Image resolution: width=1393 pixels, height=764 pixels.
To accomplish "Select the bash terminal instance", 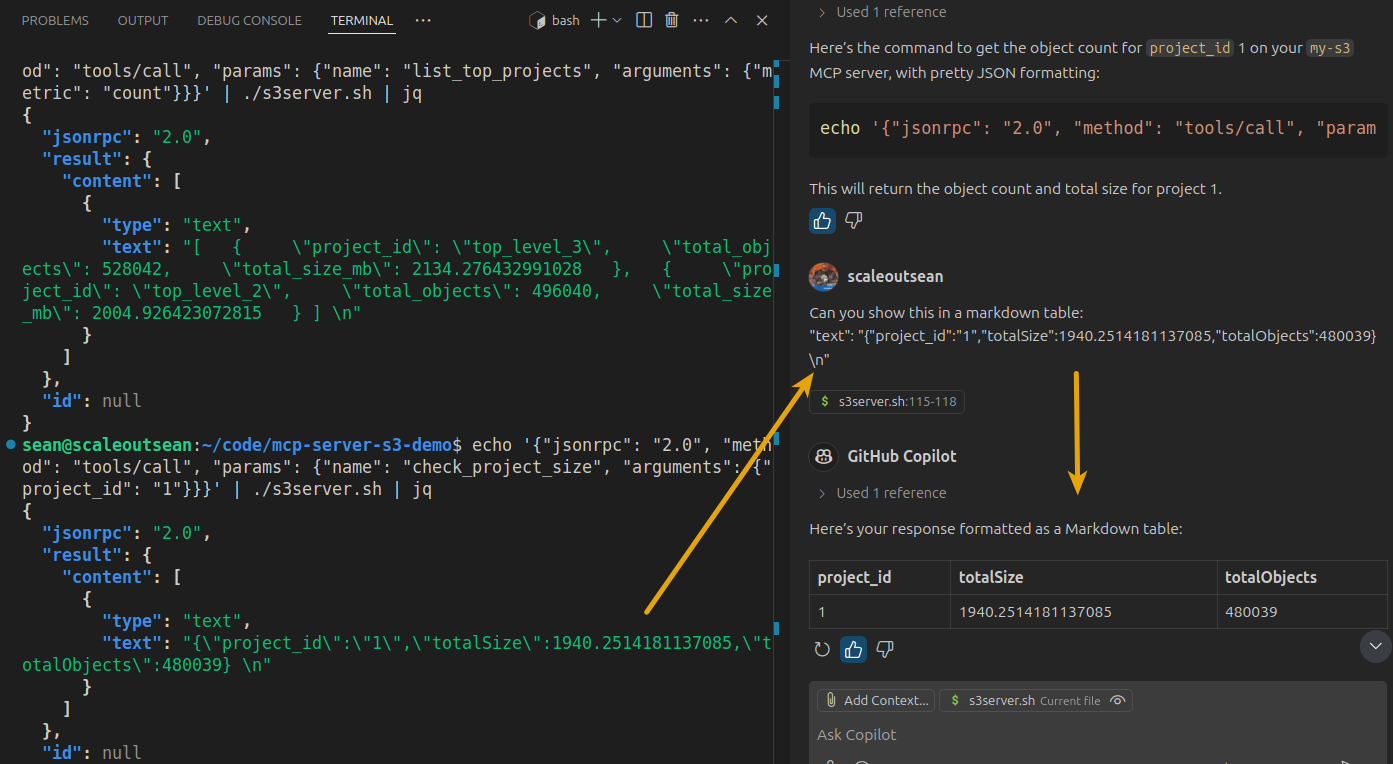I will coord(554,20).
